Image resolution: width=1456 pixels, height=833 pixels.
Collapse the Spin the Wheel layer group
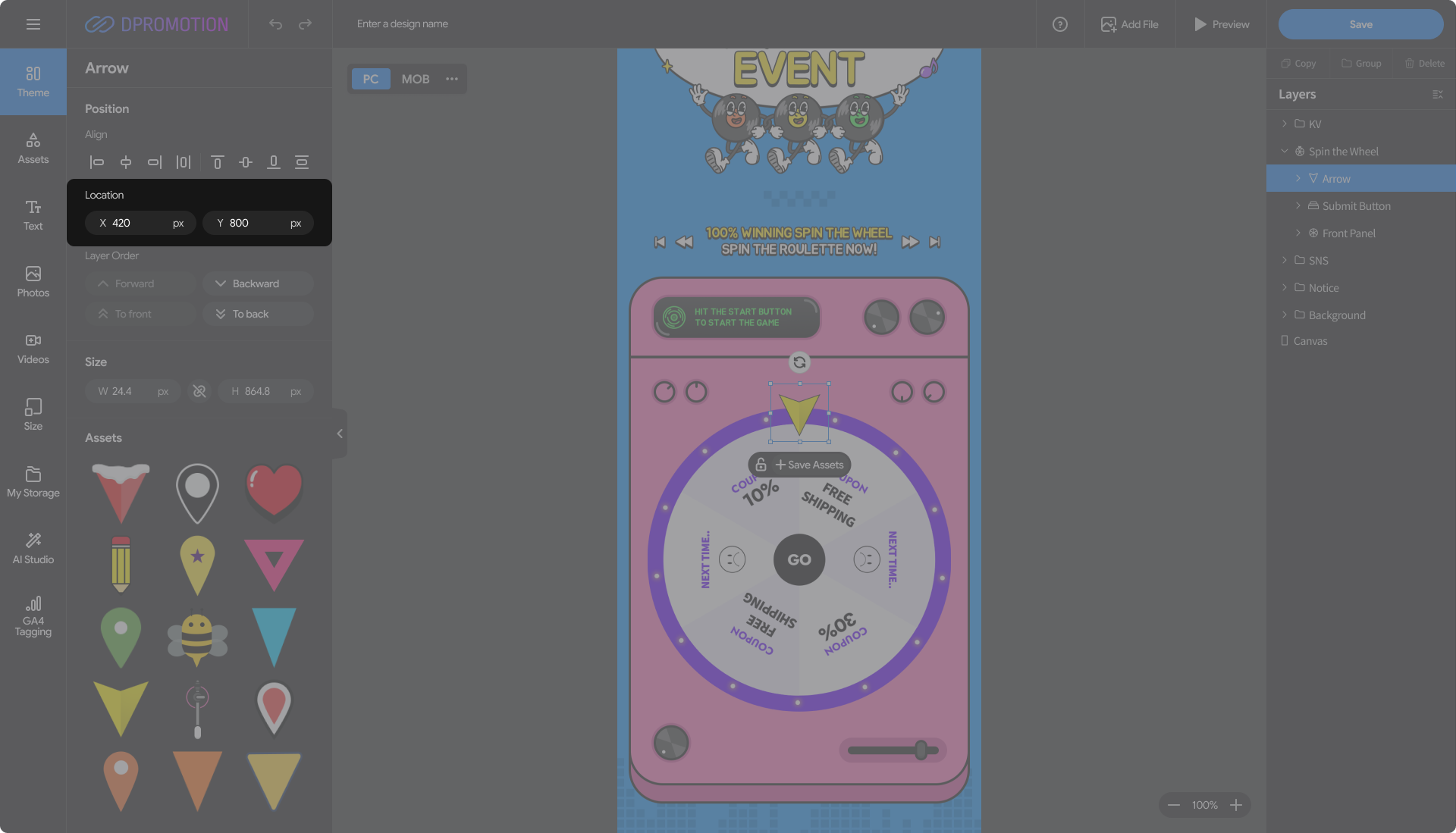1284,152
